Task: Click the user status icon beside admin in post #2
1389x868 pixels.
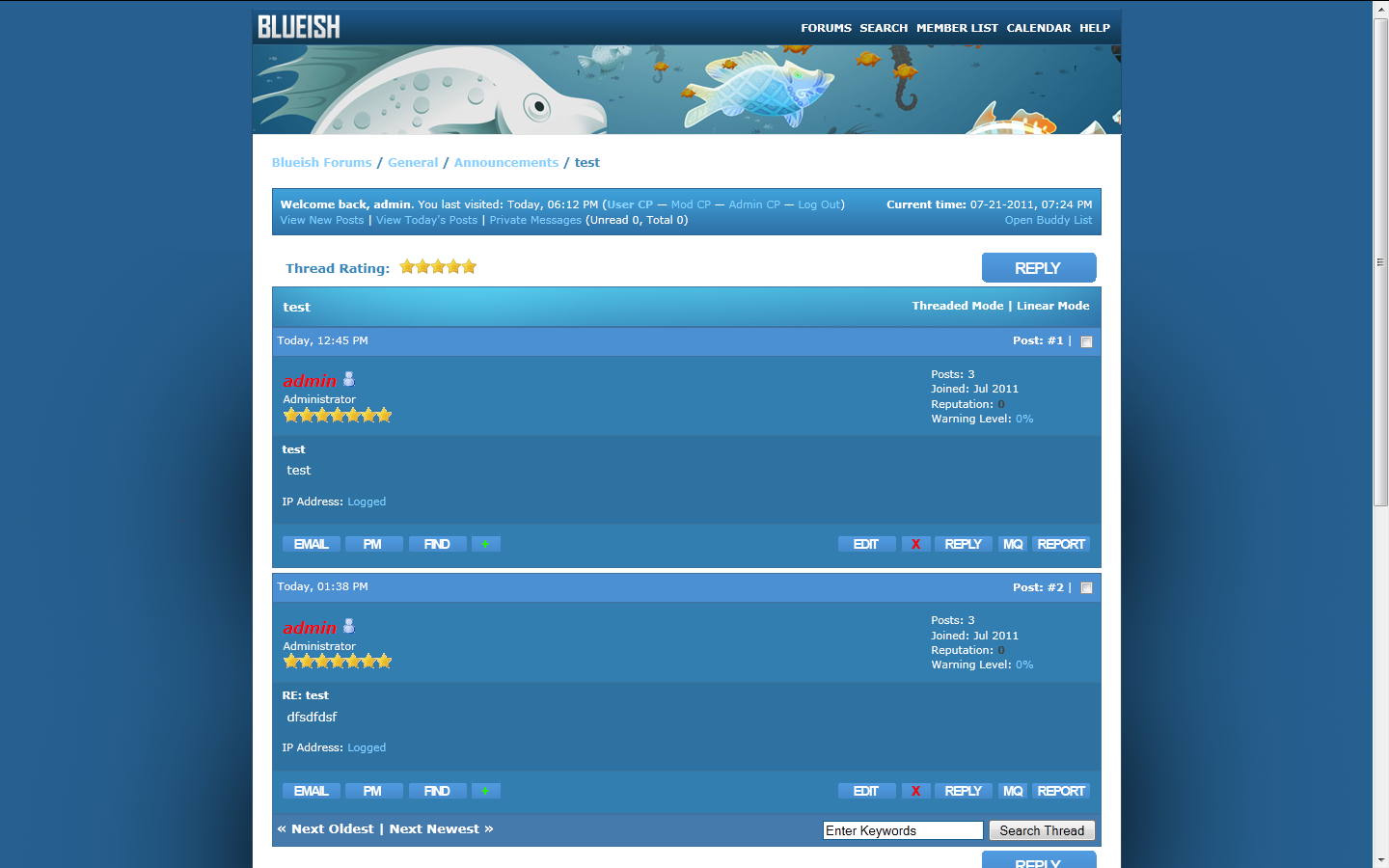Action: pyautogui.click(x=349, y=626)
